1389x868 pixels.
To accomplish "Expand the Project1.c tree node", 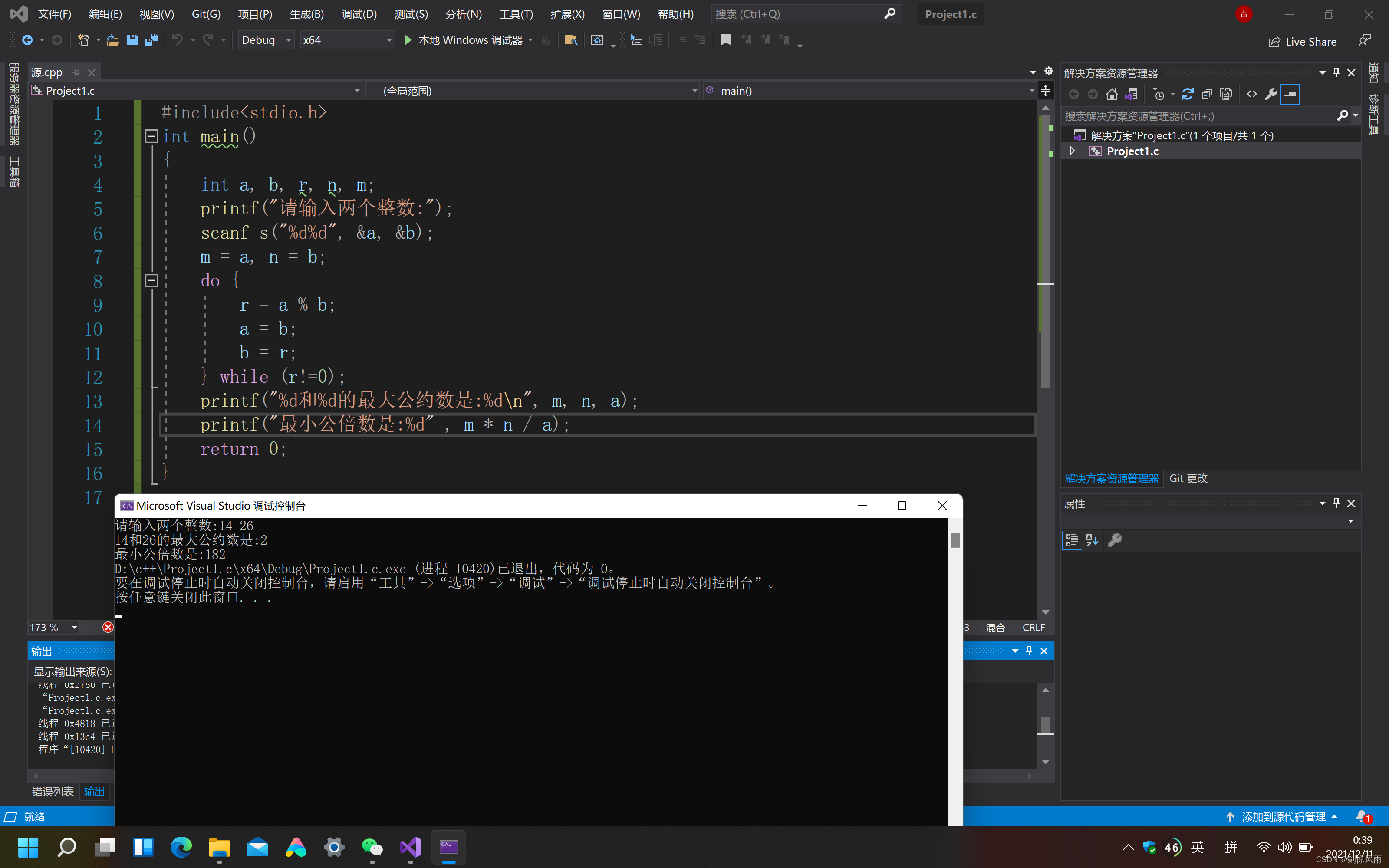I will click(x=1072, y=151).
